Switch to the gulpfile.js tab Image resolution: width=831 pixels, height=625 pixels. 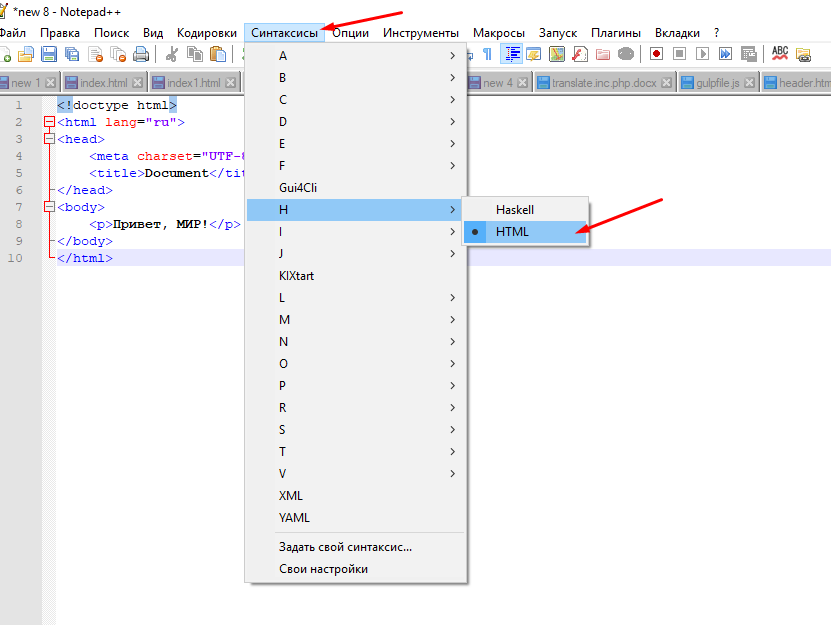(x=718, y=83)
